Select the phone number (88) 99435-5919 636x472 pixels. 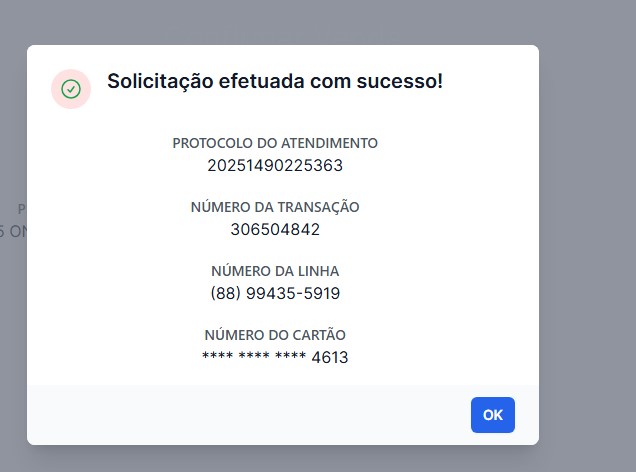275,293
